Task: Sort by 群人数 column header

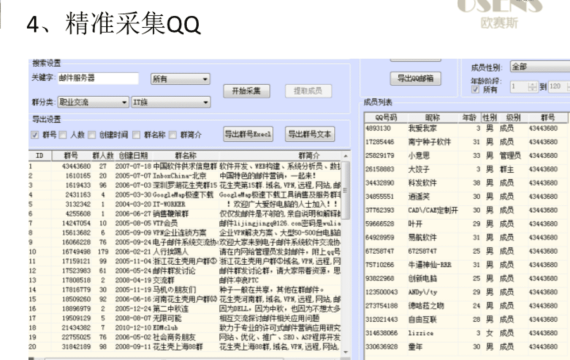Action: [x=103, y=156]
